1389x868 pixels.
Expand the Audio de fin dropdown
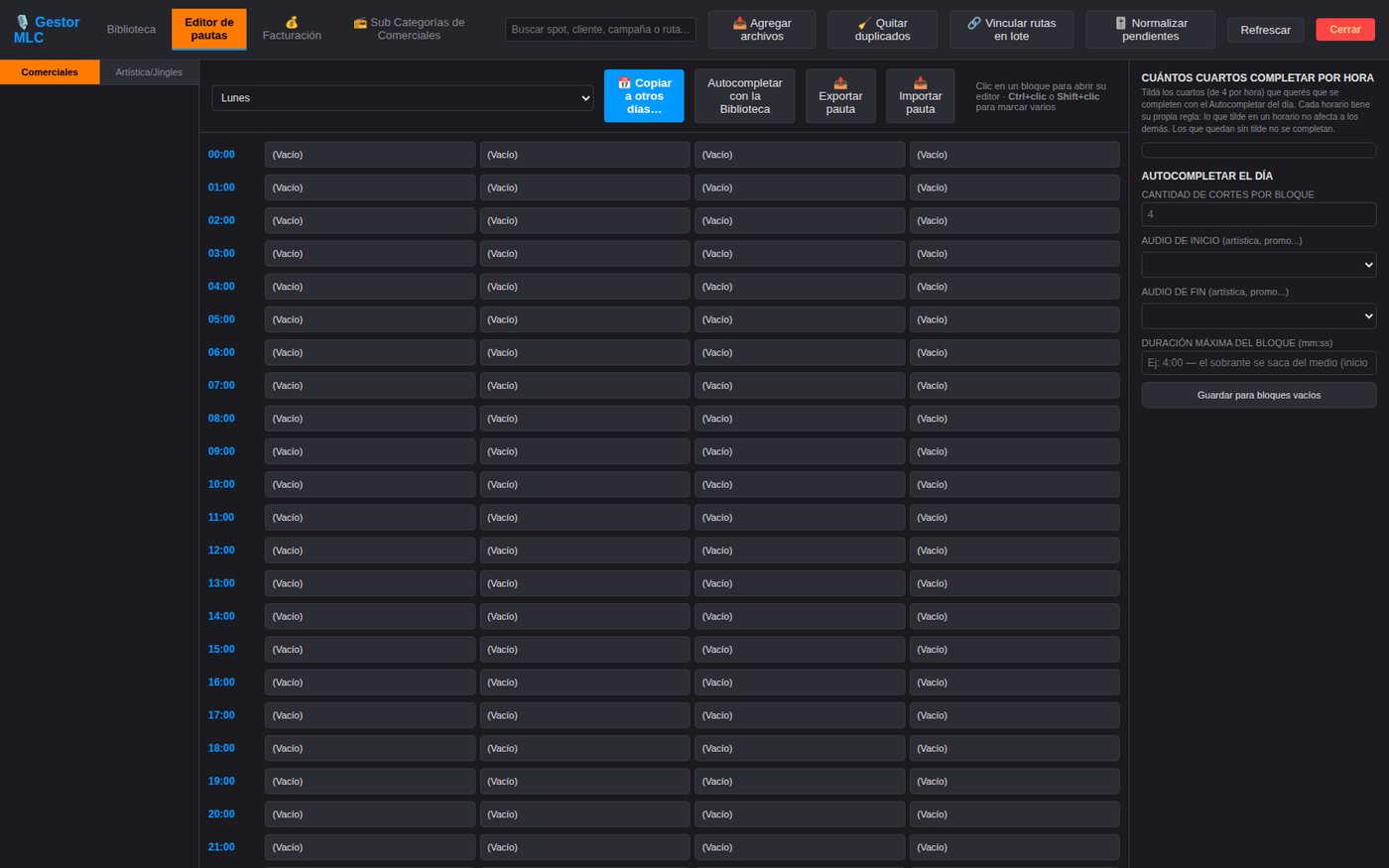(1259, 315)
